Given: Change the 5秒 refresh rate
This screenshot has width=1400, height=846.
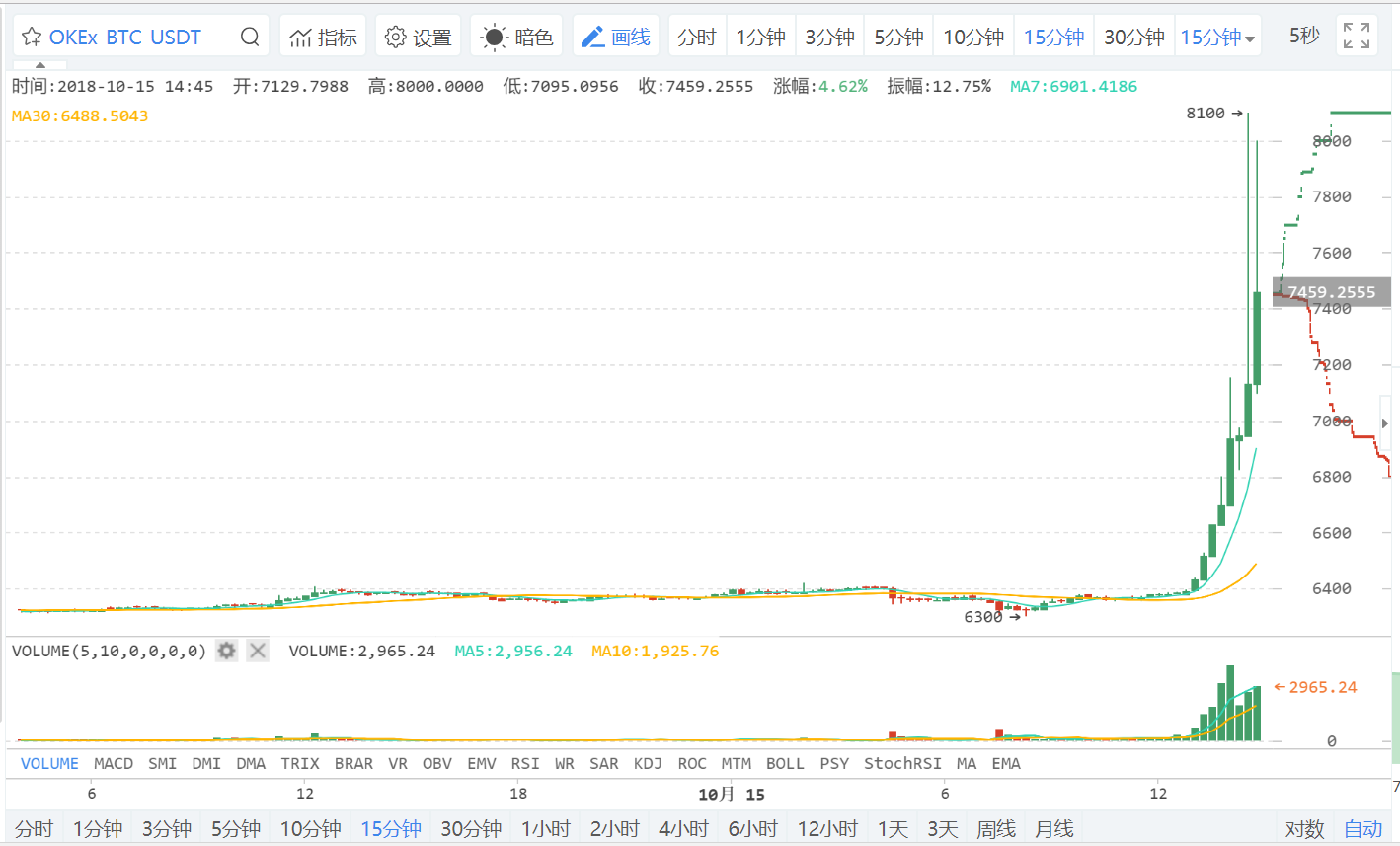Looking at the screenshot, I should pos(1303,37).
